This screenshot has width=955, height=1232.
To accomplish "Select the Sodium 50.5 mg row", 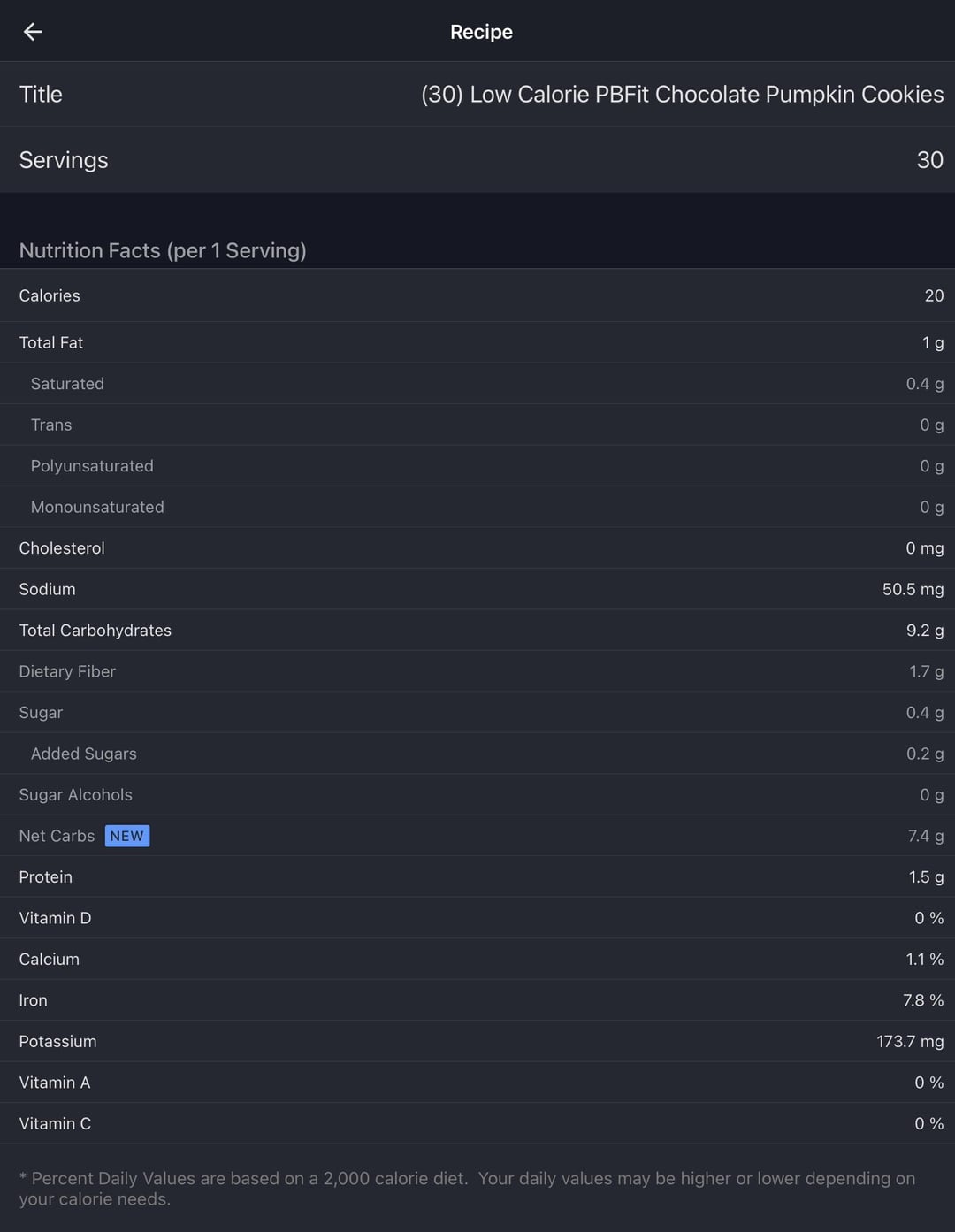I will (x=477, y=589).
